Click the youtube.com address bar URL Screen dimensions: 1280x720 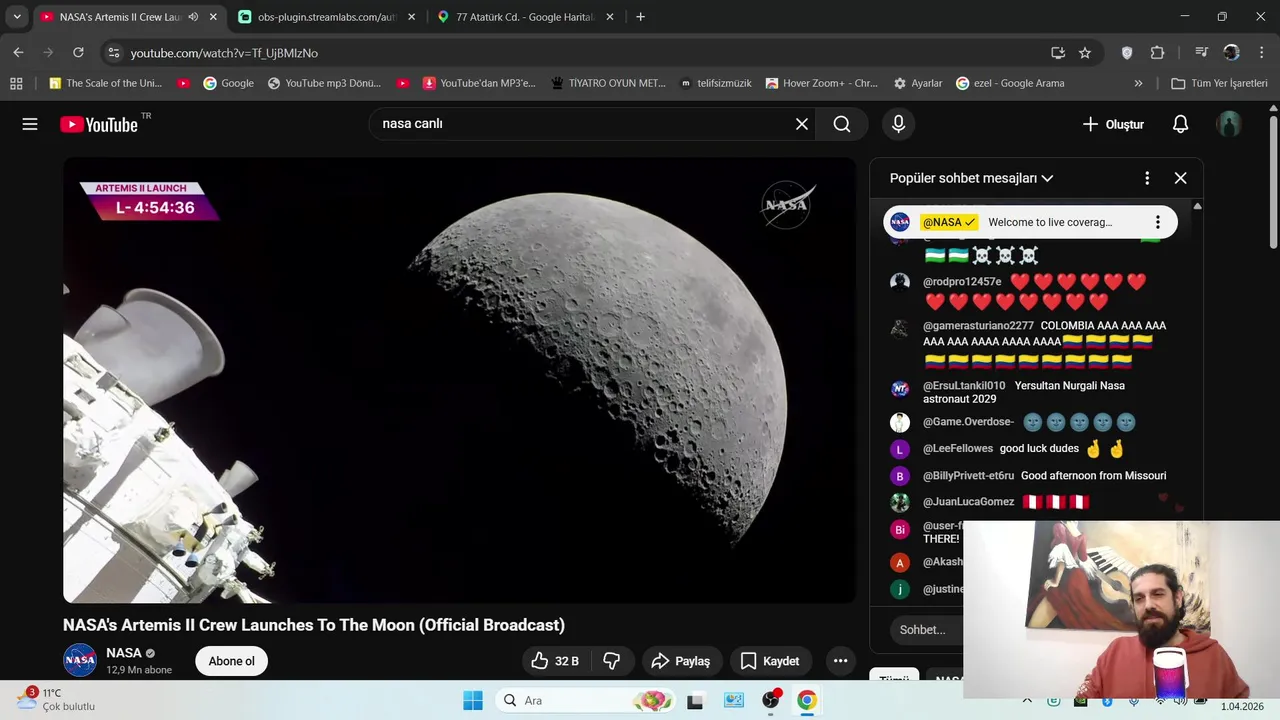pos(224,53)
